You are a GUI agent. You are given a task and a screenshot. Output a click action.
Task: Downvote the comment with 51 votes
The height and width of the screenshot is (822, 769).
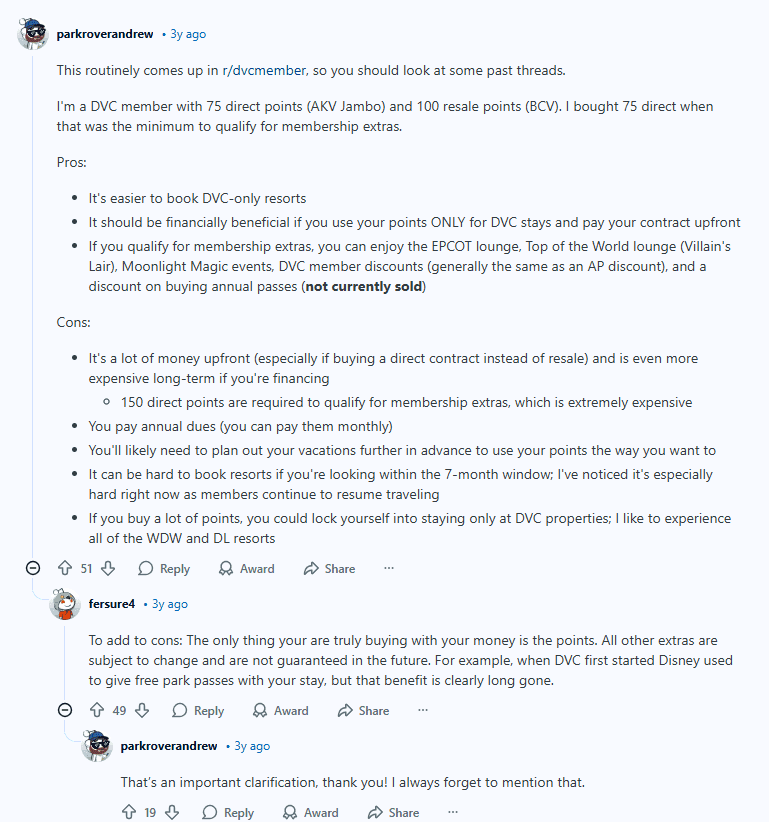coord(108,568)
